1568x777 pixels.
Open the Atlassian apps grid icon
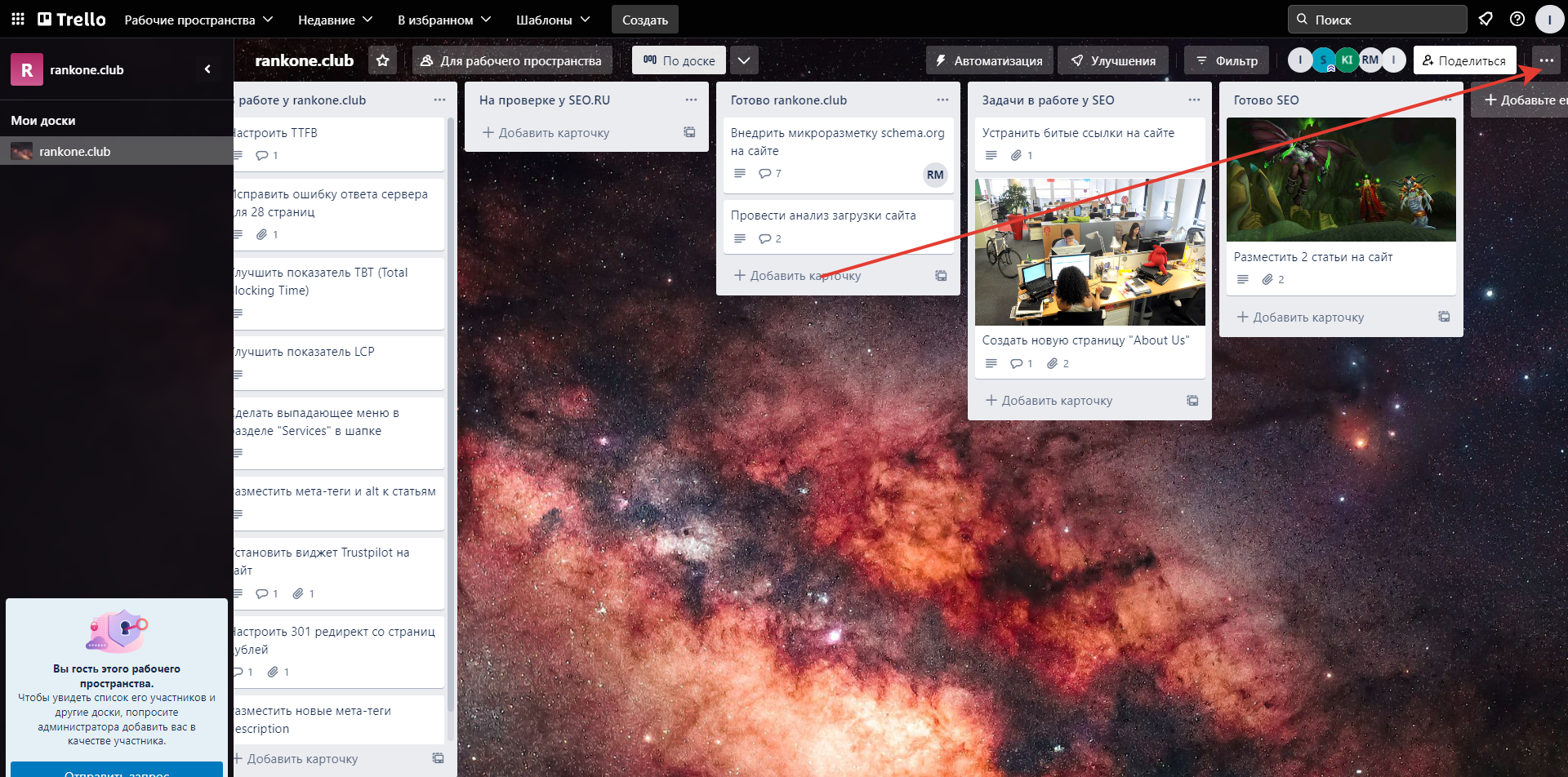[17, 19]
